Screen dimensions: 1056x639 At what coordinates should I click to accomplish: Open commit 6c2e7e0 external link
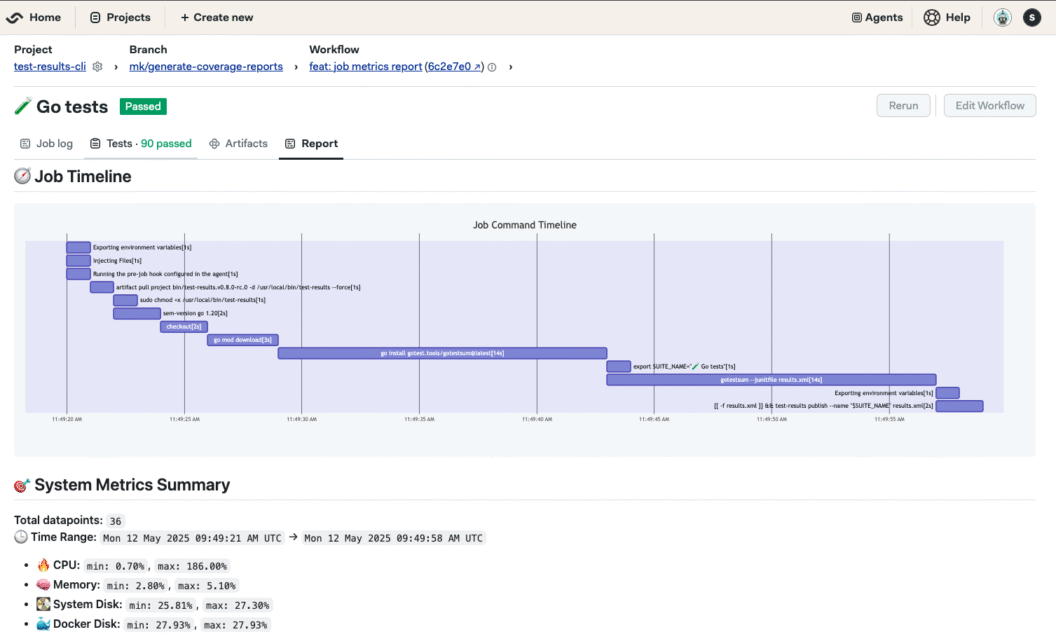coord(455,67)
